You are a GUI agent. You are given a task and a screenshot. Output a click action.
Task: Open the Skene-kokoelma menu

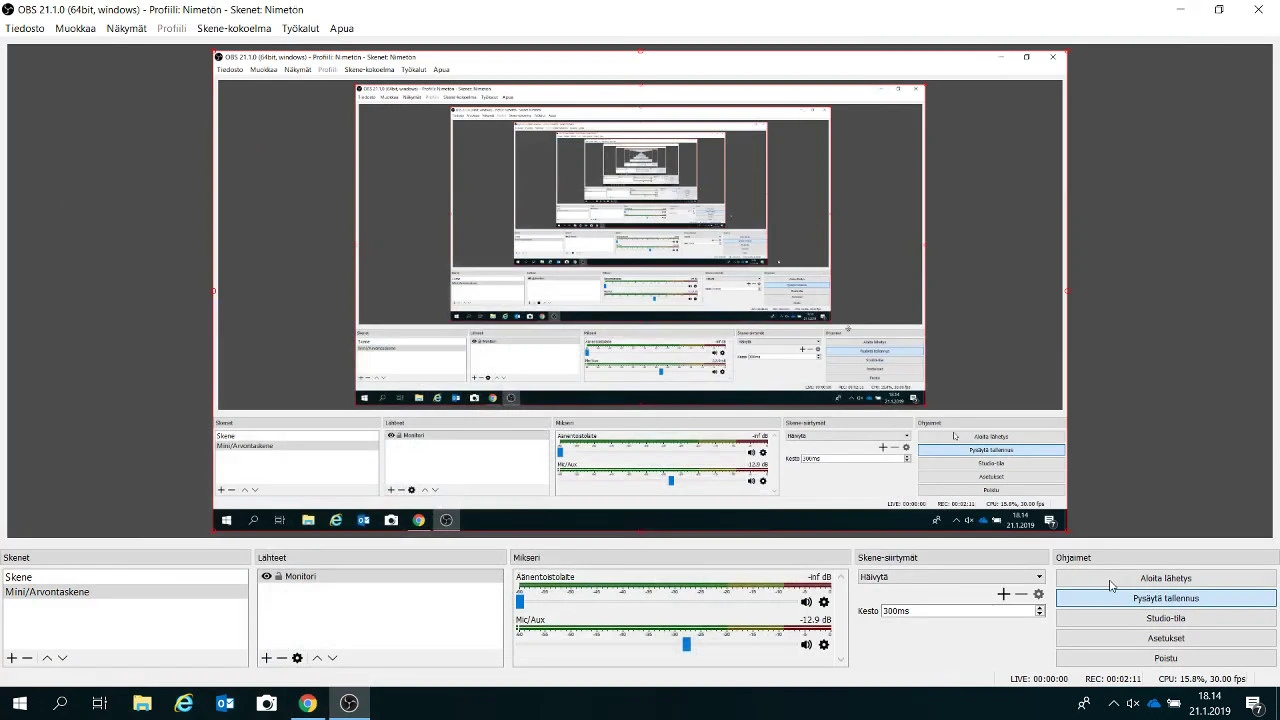point(234,28)
